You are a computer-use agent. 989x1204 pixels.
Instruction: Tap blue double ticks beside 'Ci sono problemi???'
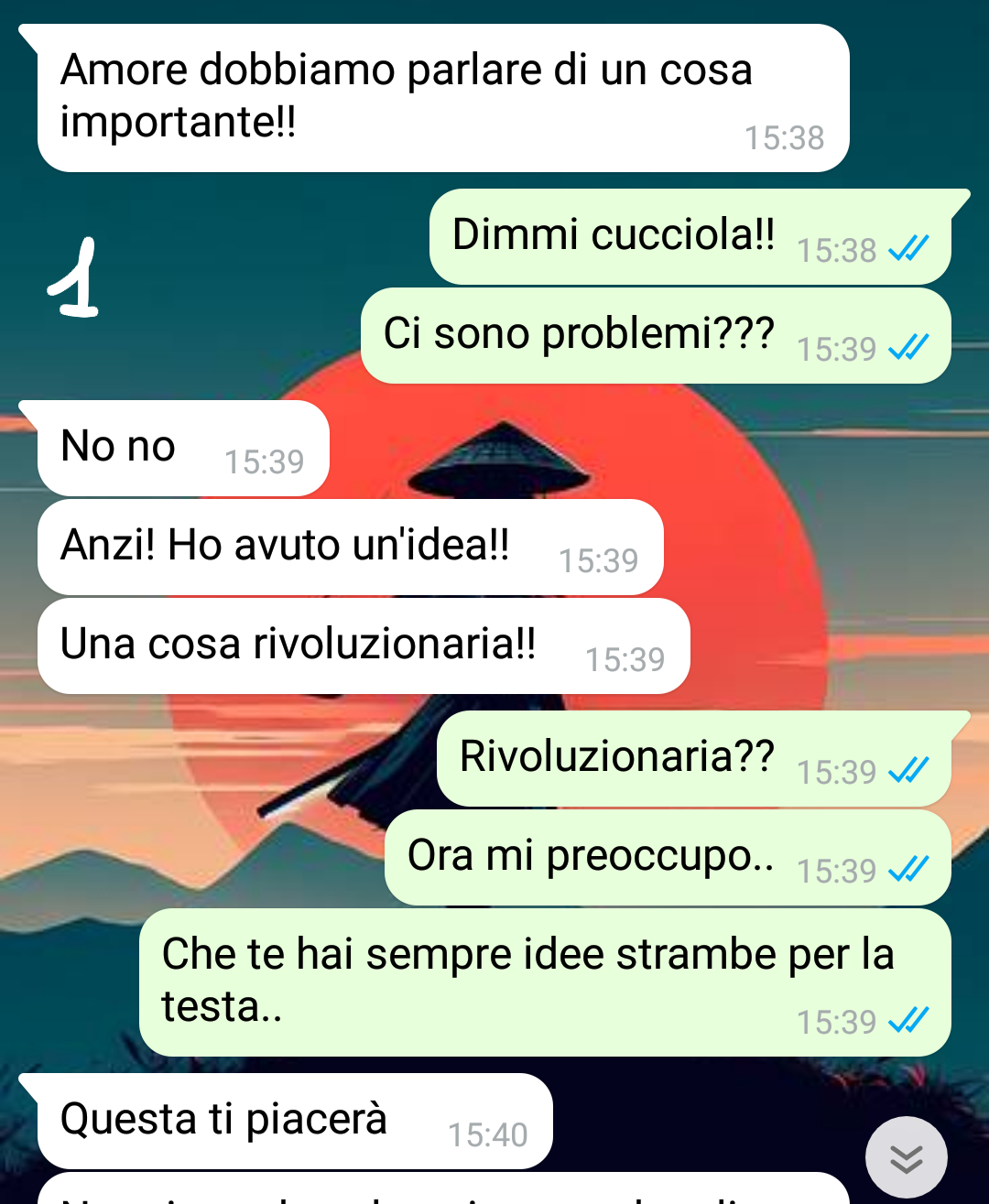pyautogui.click(x=908, y=347)
